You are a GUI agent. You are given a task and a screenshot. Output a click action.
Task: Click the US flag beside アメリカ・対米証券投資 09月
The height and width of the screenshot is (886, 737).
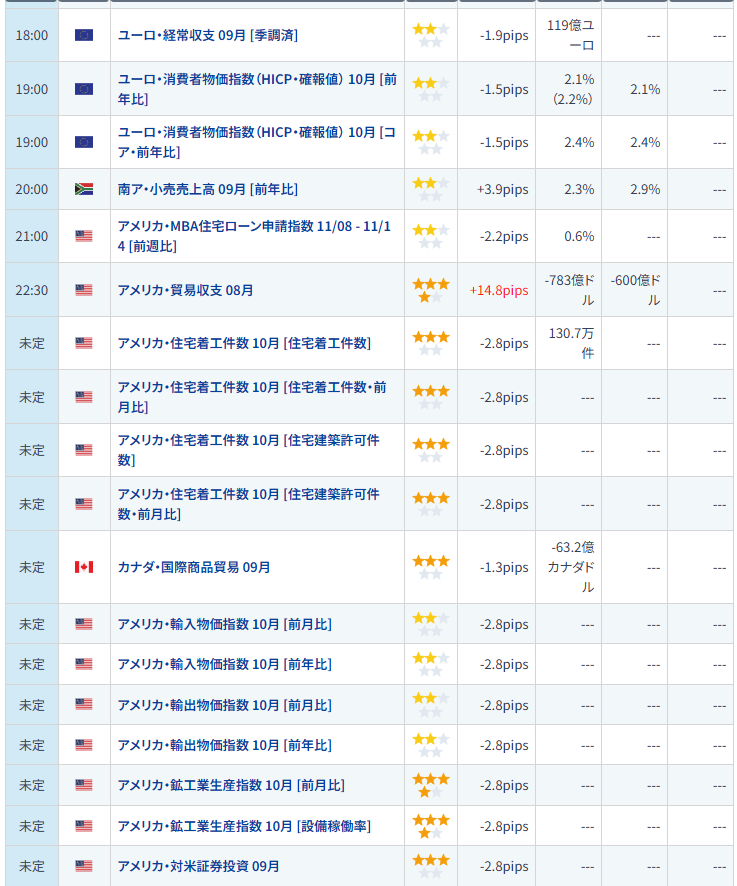[x=84, y=866]
